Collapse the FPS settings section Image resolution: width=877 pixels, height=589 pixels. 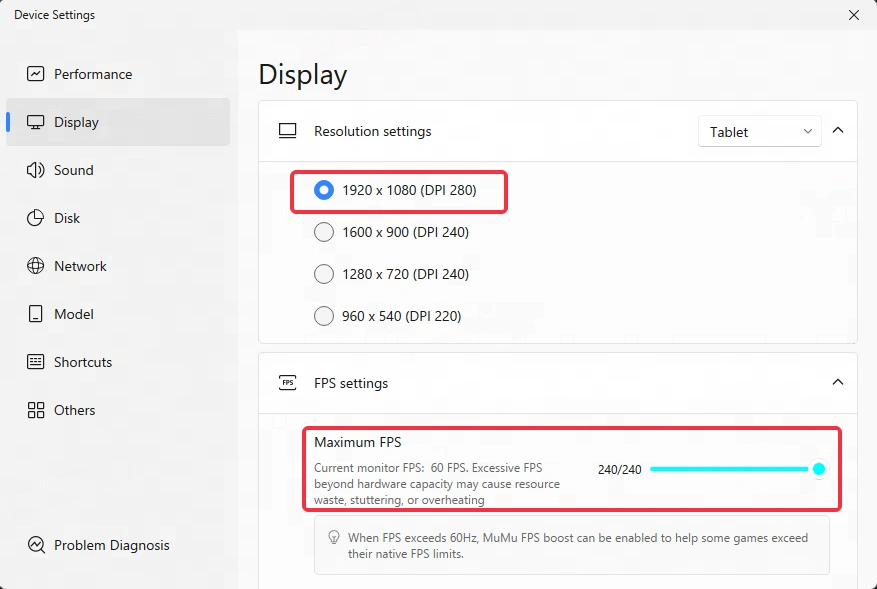(x=838, y=382)
